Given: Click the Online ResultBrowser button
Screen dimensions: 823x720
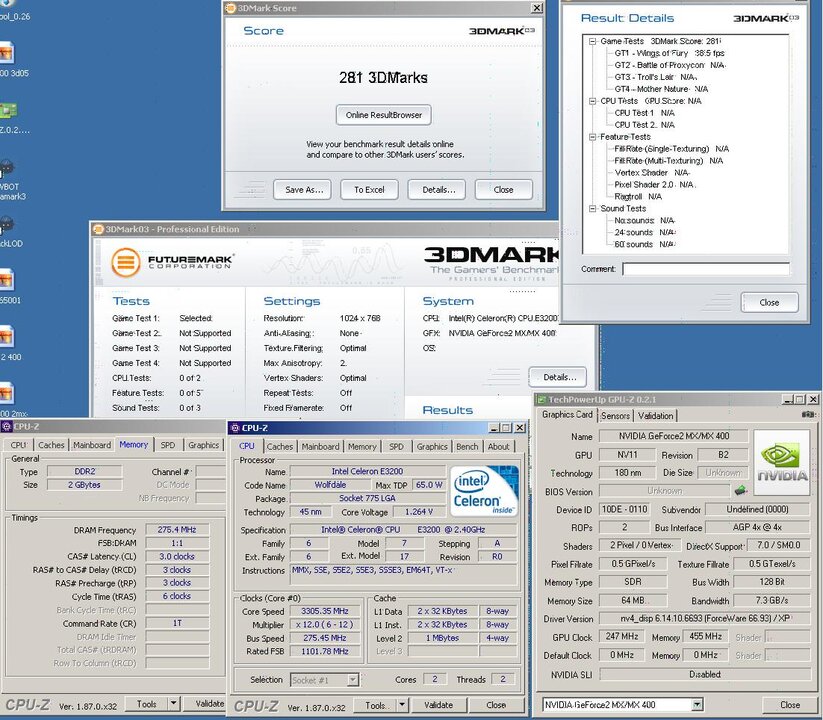Looking at the screenshot, I should pos(384,115).
